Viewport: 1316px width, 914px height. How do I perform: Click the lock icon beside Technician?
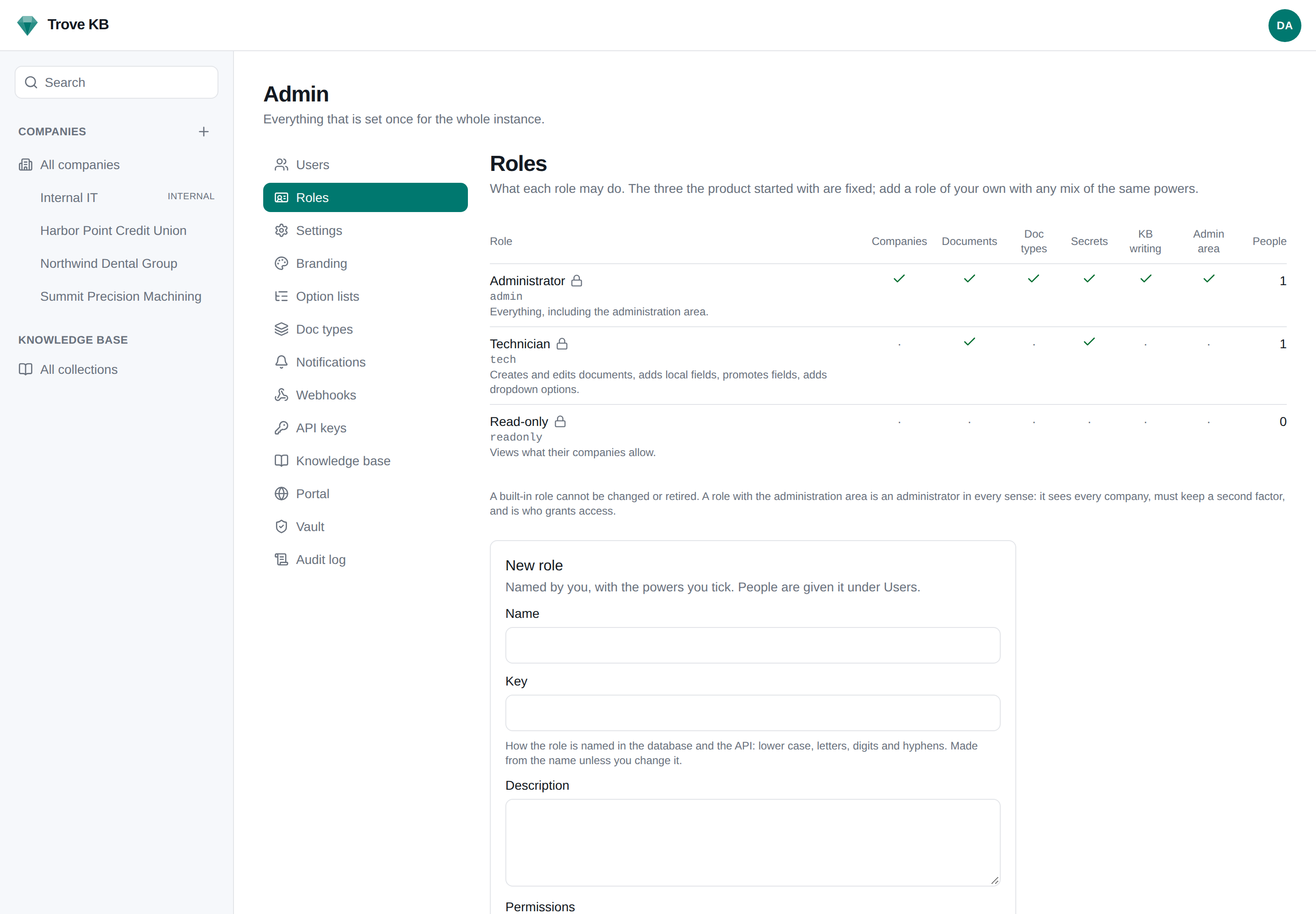pyautogui.click(x=562, y=344)
